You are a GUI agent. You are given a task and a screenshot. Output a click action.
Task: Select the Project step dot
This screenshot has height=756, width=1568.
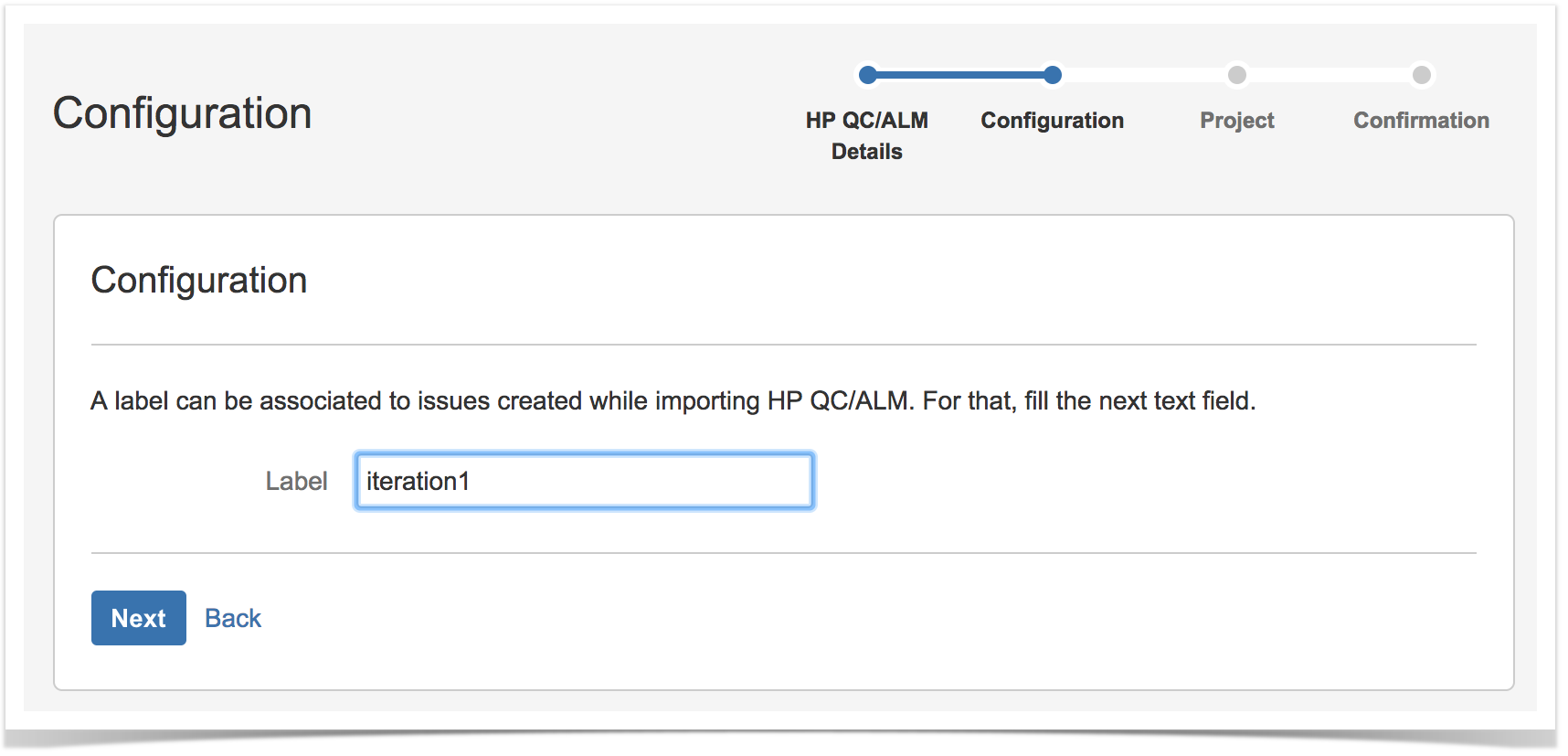pos(1237,75)
